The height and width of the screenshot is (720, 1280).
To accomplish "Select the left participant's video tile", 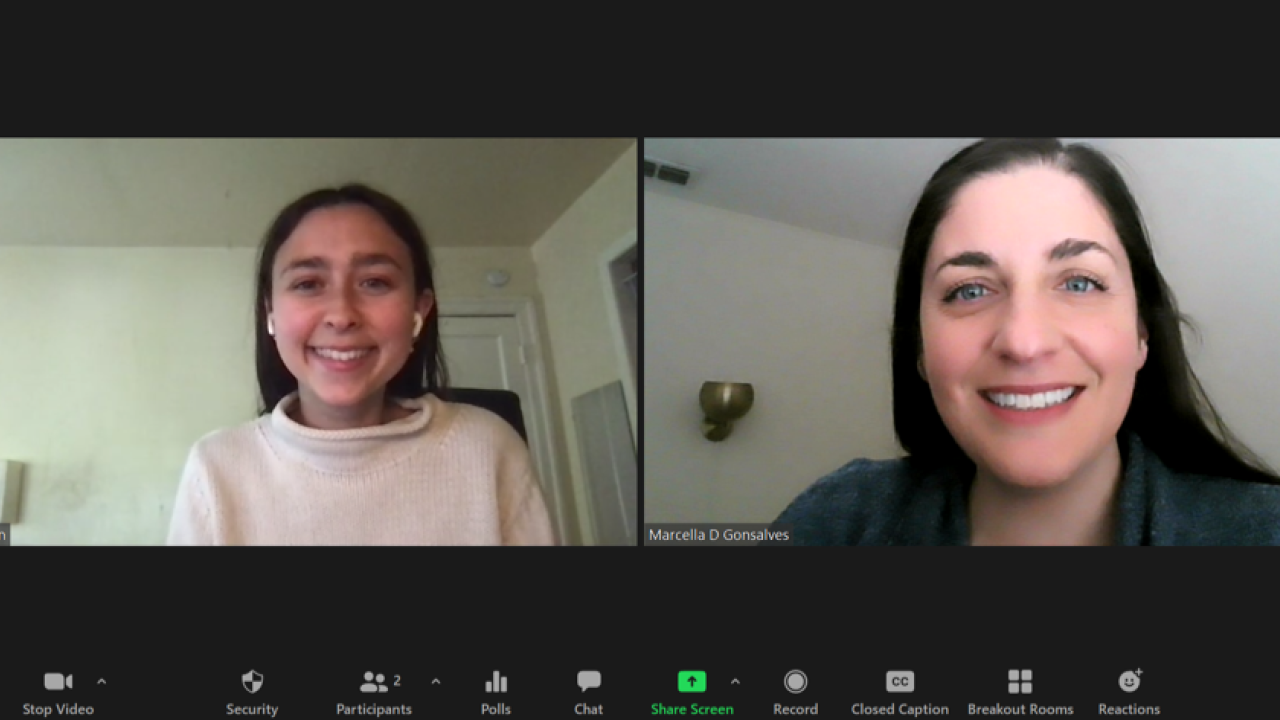I will (x=318, y=341).
